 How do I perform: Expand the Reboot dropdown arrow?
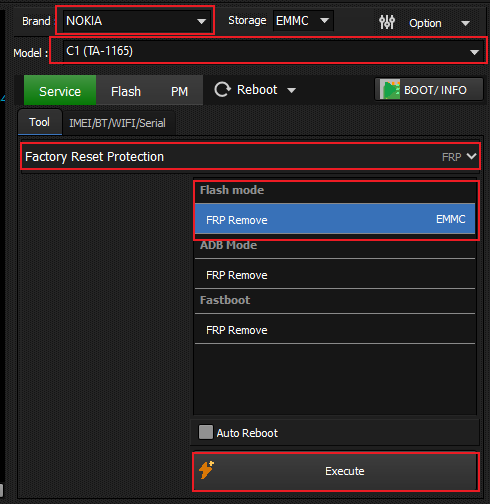[291, 90]
